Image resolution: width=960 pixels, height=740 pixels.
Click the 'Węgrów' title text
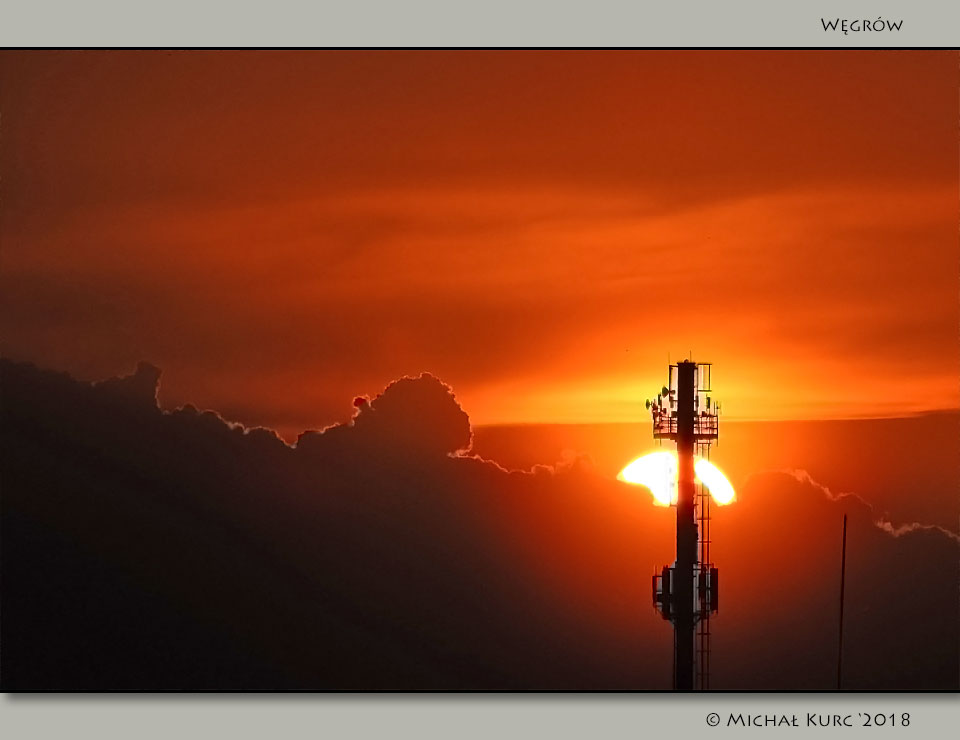click(x=861, y=25)
